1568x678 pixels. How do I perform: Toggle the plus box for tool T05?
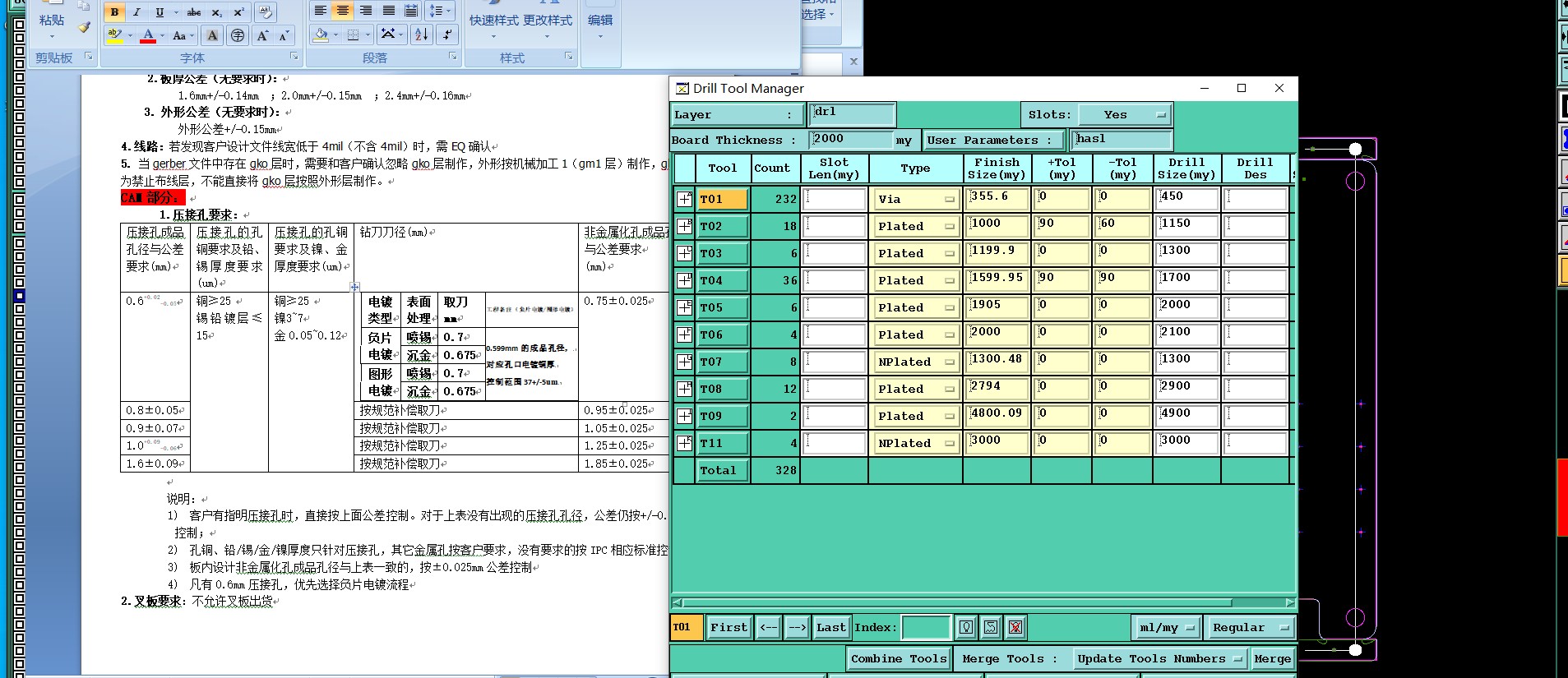tap(684, 307)
